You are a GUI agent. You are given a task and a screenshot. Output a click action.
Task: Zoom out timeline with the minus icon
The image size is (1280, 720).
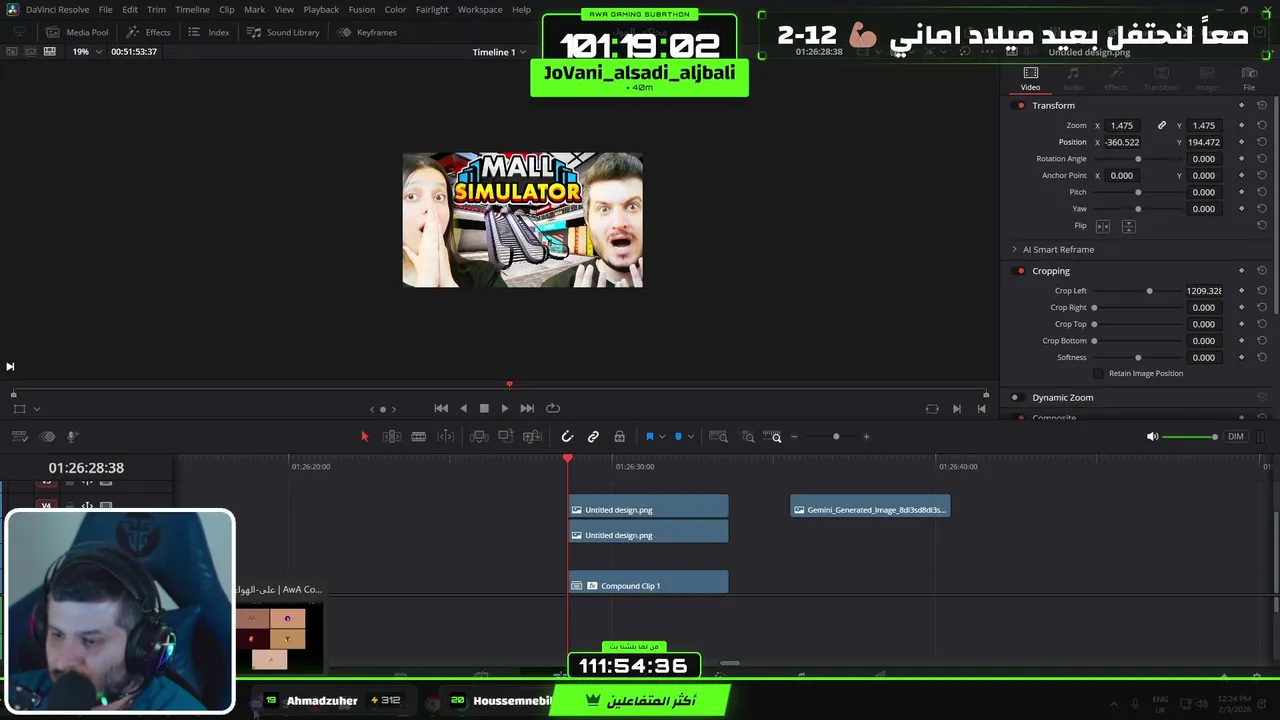click(x=795, y=436)
